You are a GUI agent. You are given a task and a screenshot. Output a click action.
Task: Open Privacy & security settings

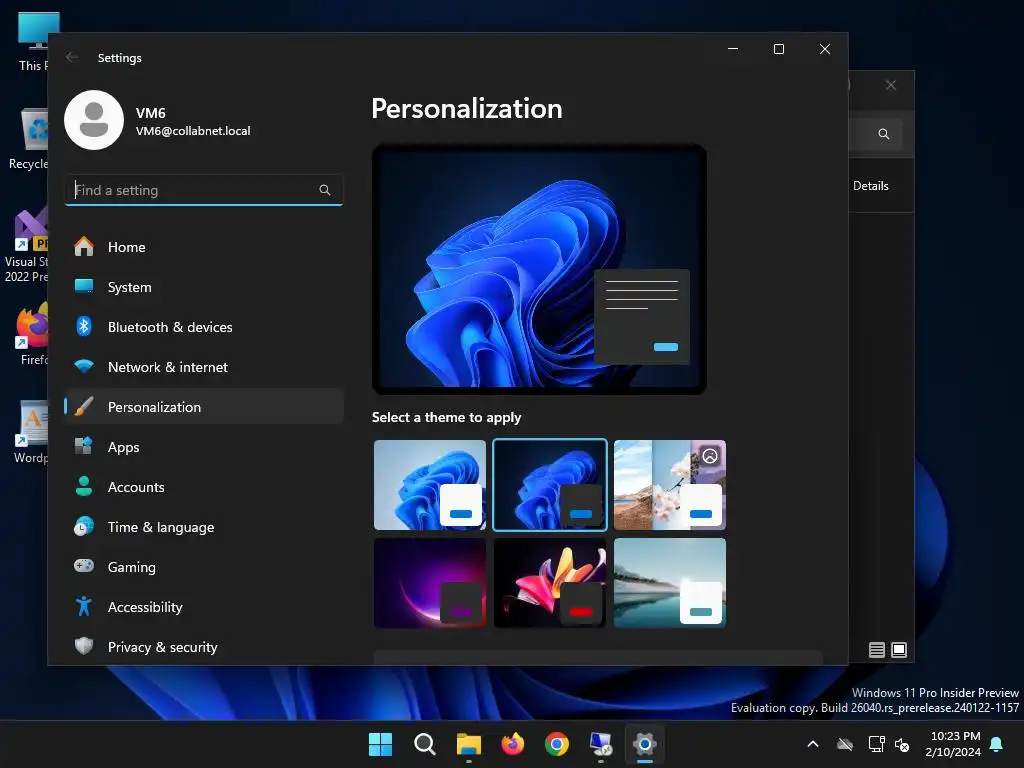point(204,647)
